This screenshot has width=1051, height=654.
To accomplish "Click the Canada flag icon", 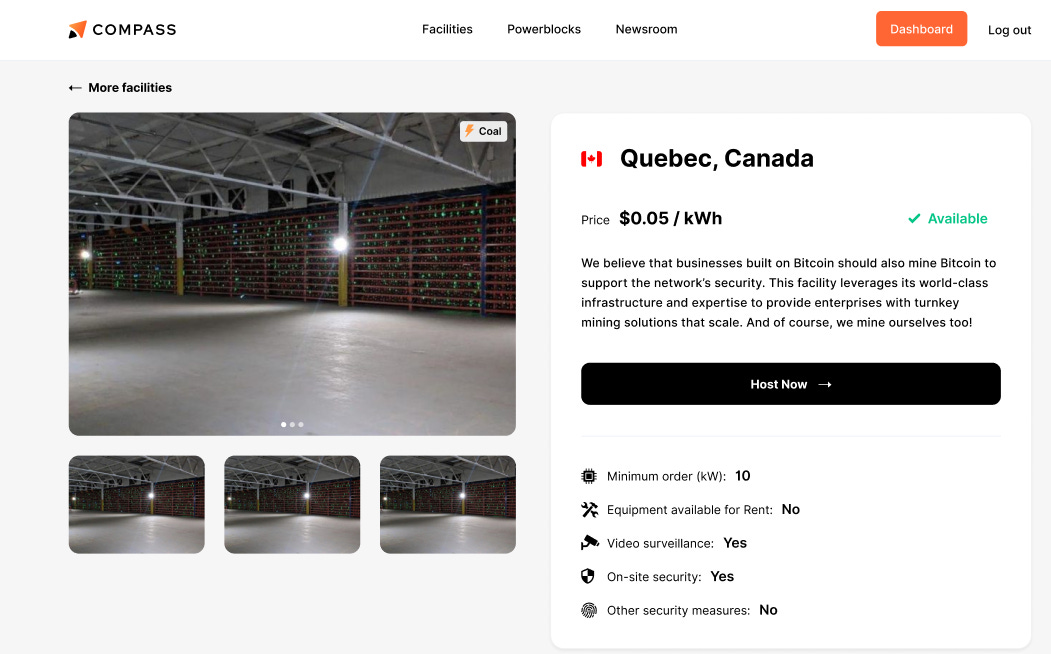I will pos(591,158).
